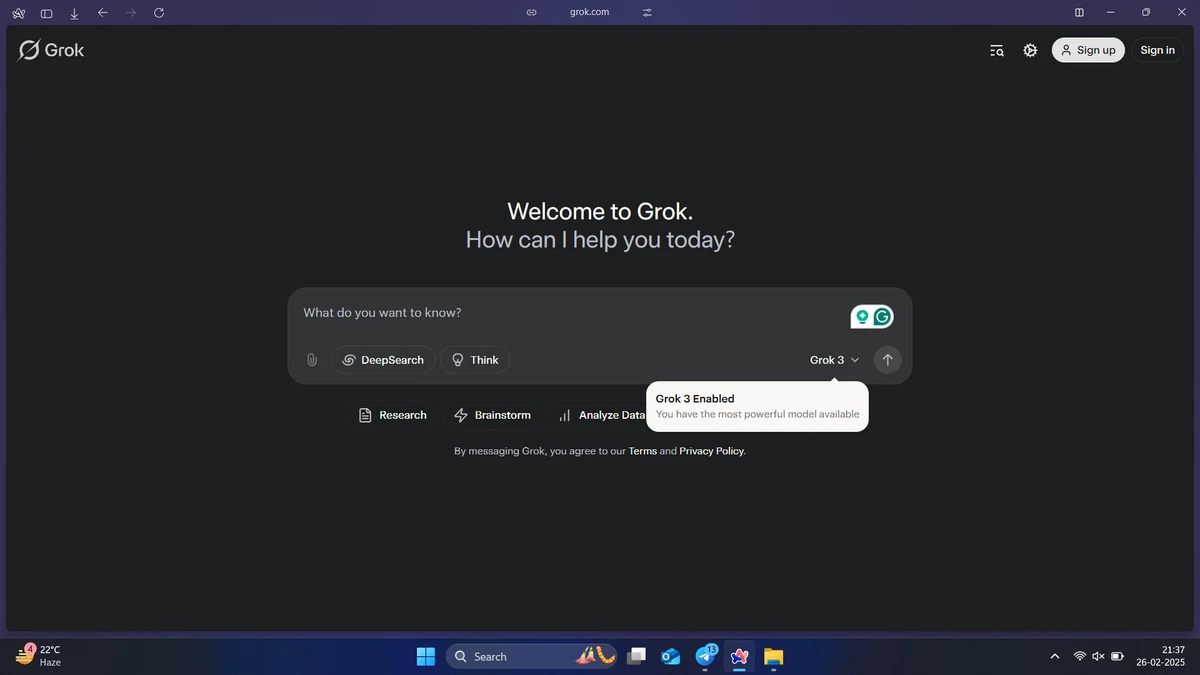Click 'Grok 3 Enabled' tooltip heading

click(695, 399)
